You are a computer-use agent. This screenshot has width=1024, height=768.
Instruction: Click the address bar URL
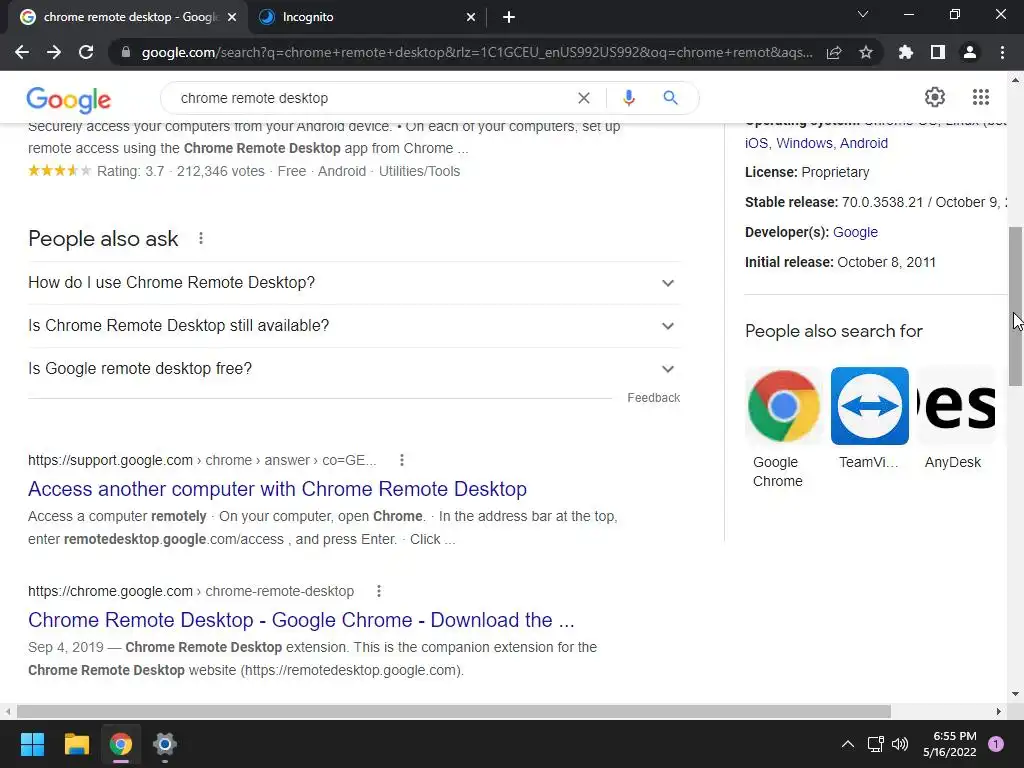coord(477,52)
